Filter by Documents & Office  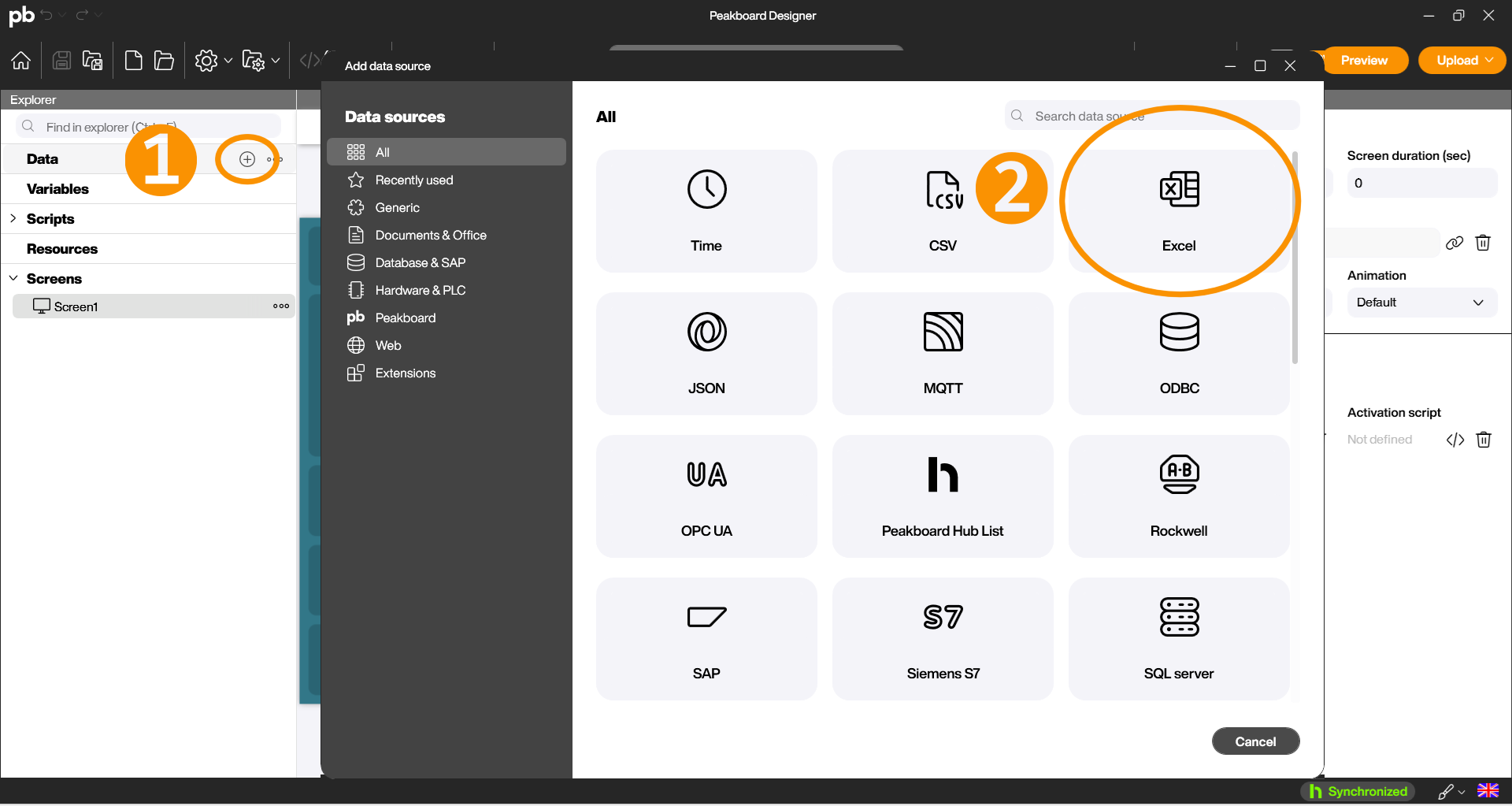tap(447, 235)
